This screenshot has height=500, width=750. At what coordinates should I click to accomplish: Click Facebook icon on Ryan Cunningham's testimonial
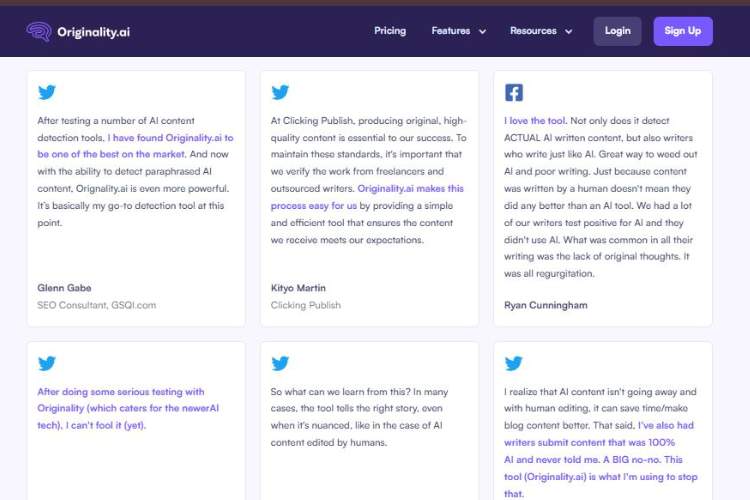tap(513, 93)
